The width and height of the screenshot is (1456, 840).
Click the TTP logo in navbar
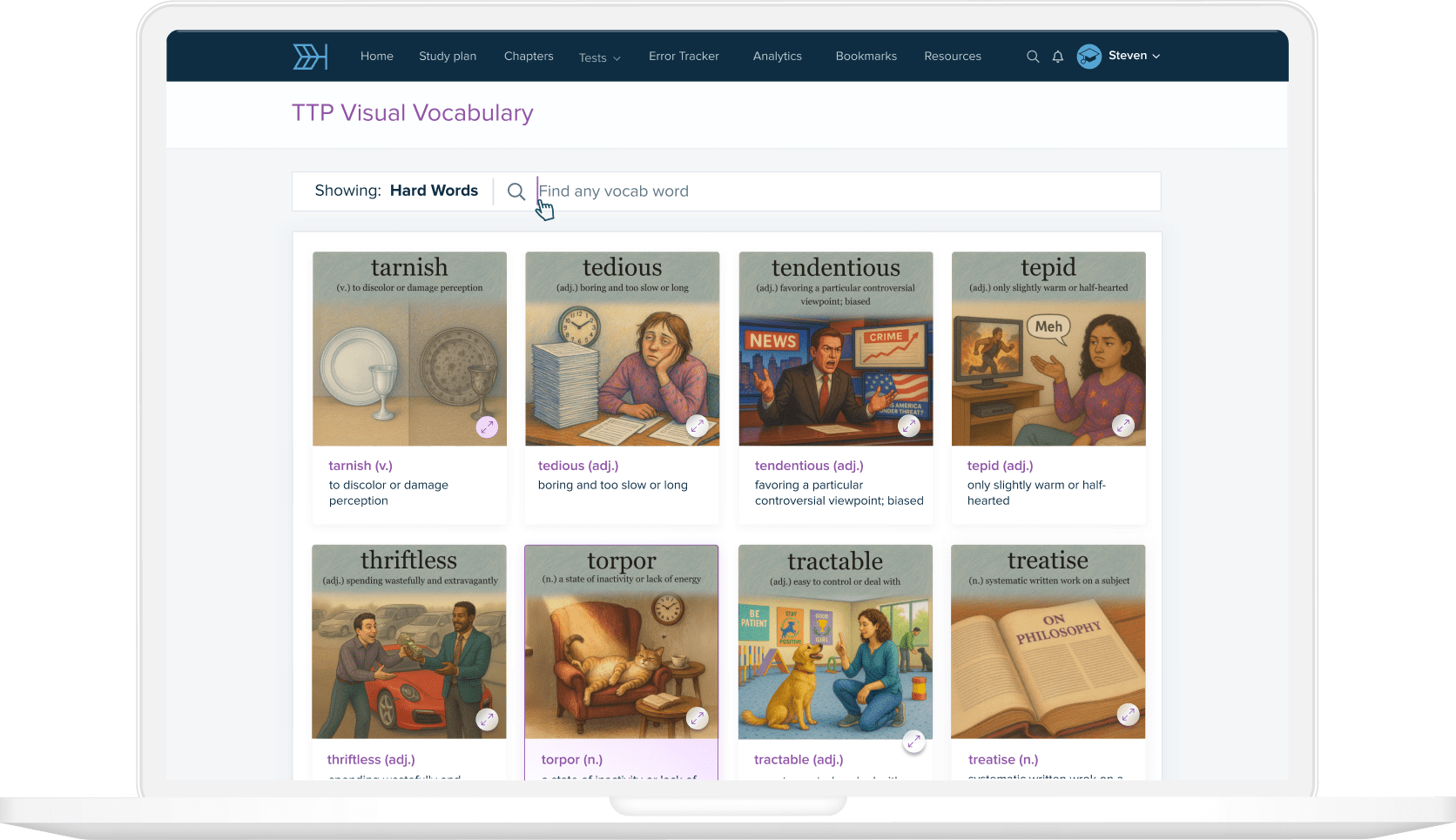[310, 57]
